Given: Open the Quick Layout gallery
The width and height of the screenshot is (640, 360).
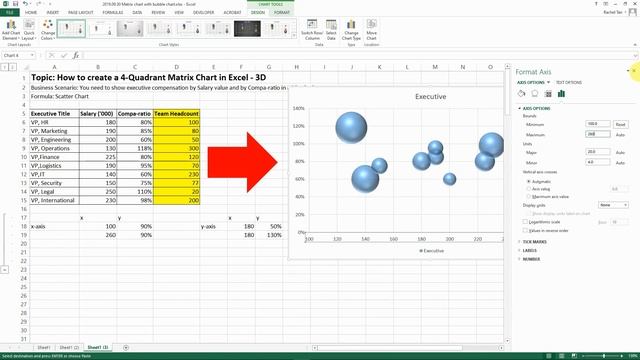Looking at the screenshot, I should tap(29, 30).
